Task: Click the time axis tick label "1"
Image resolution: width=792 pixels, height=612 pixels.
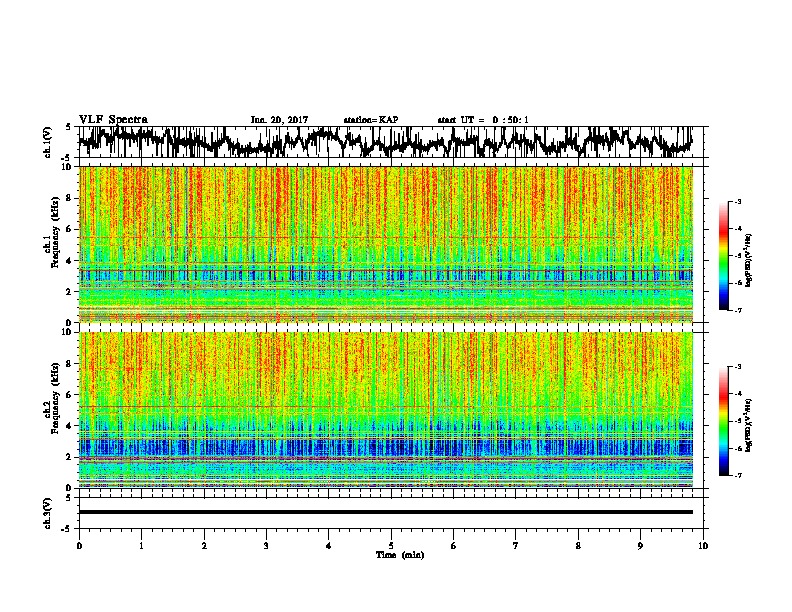Action: pos(141,546)
